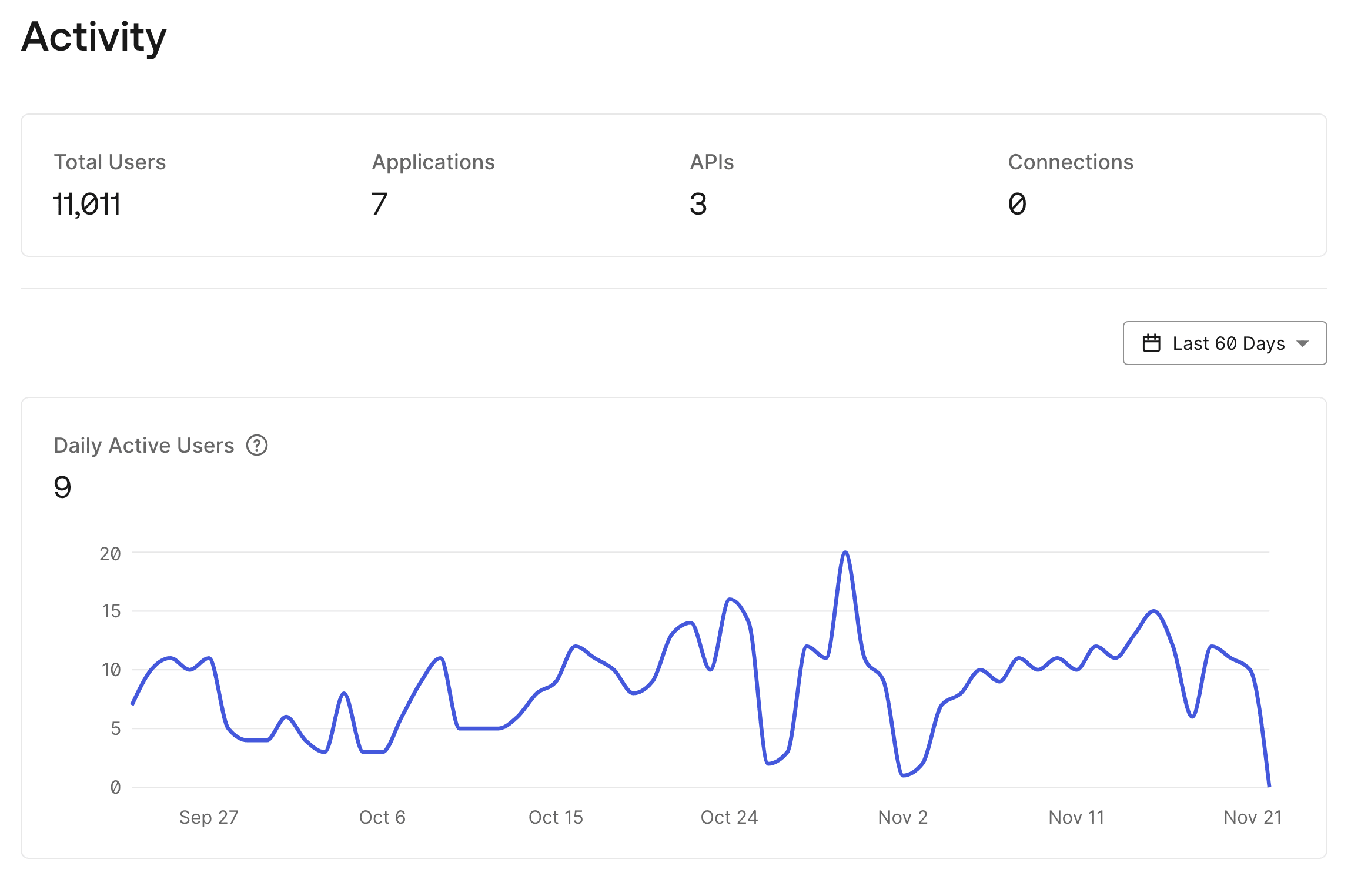Click the Total Users count 11,011
The image size is (1351, 896).
click(87, 205)
